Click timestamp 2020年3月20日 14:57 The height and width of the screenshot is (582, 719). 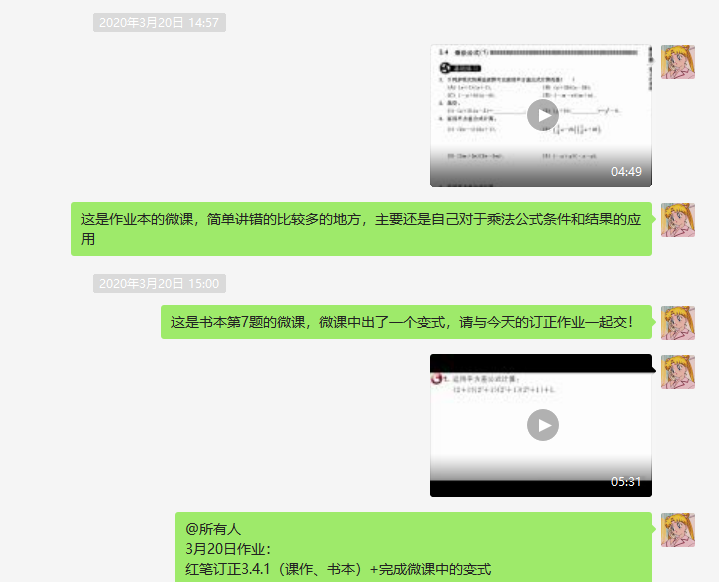coord(159,22)
